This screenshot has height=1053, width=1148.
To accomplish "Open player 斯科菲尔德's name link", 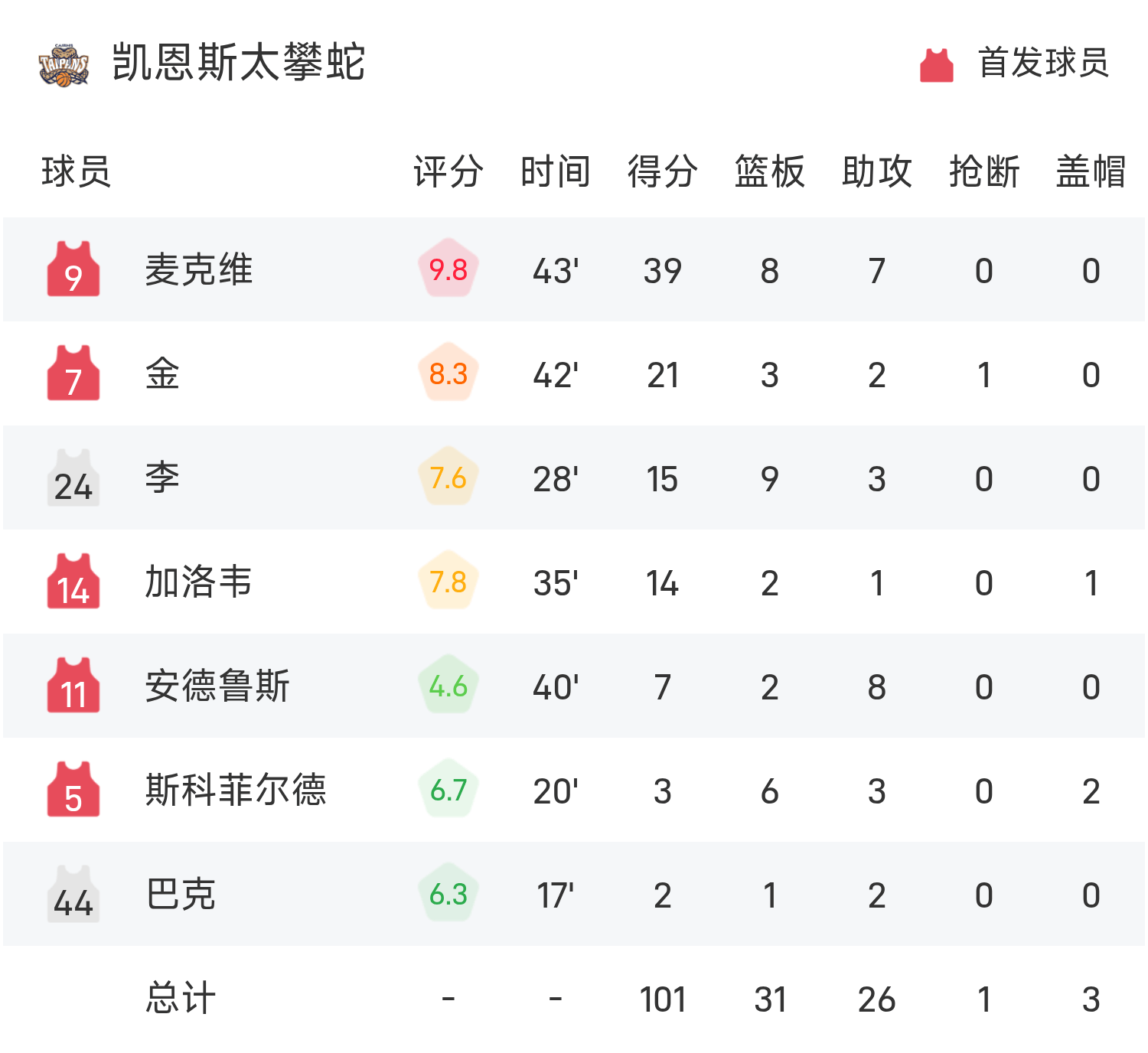I will [x=236, y=790].
